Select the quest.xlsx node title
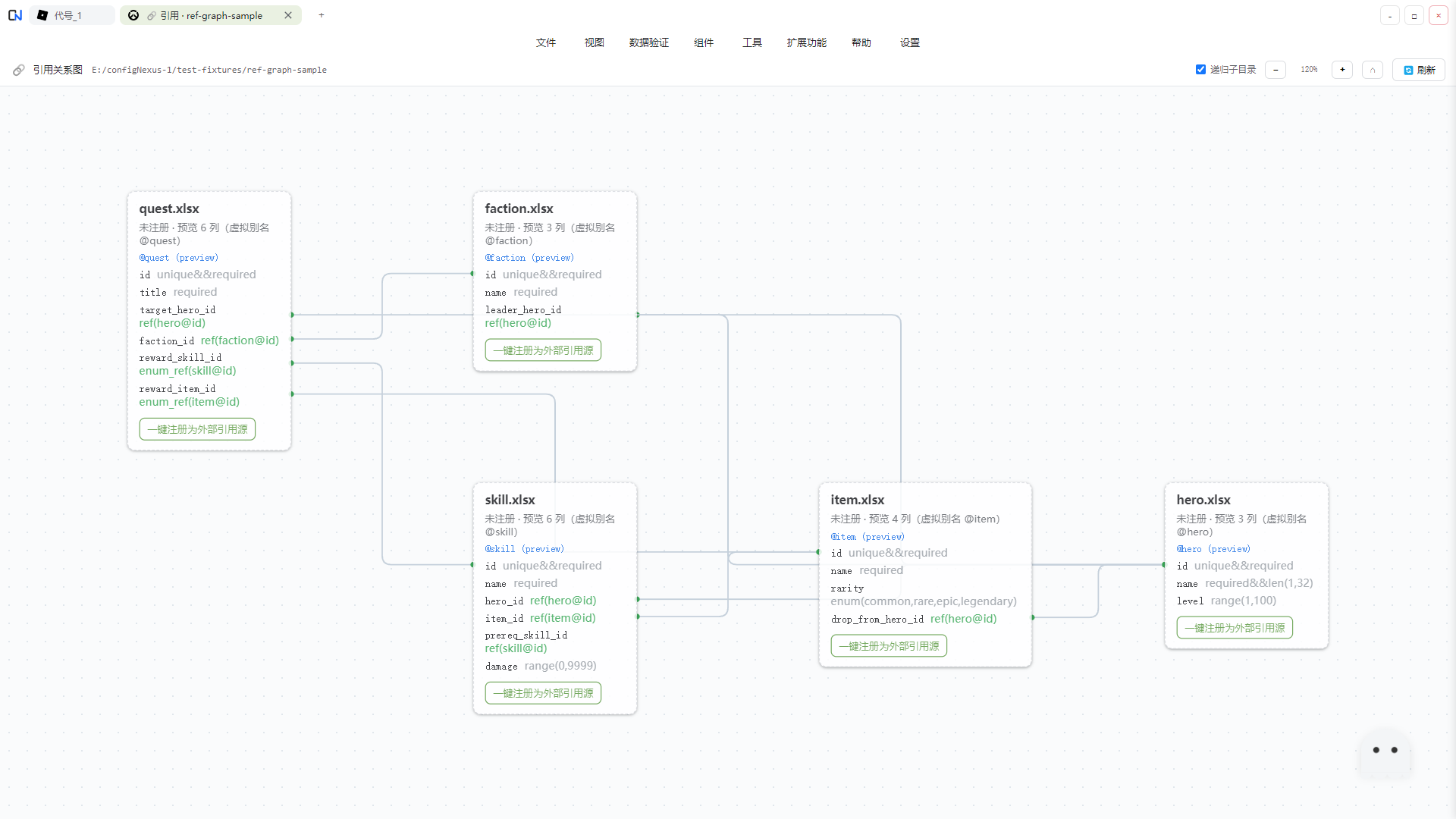Image resolution: width=1456 pixels, height=819 pixels. click(x=169, y=209)
